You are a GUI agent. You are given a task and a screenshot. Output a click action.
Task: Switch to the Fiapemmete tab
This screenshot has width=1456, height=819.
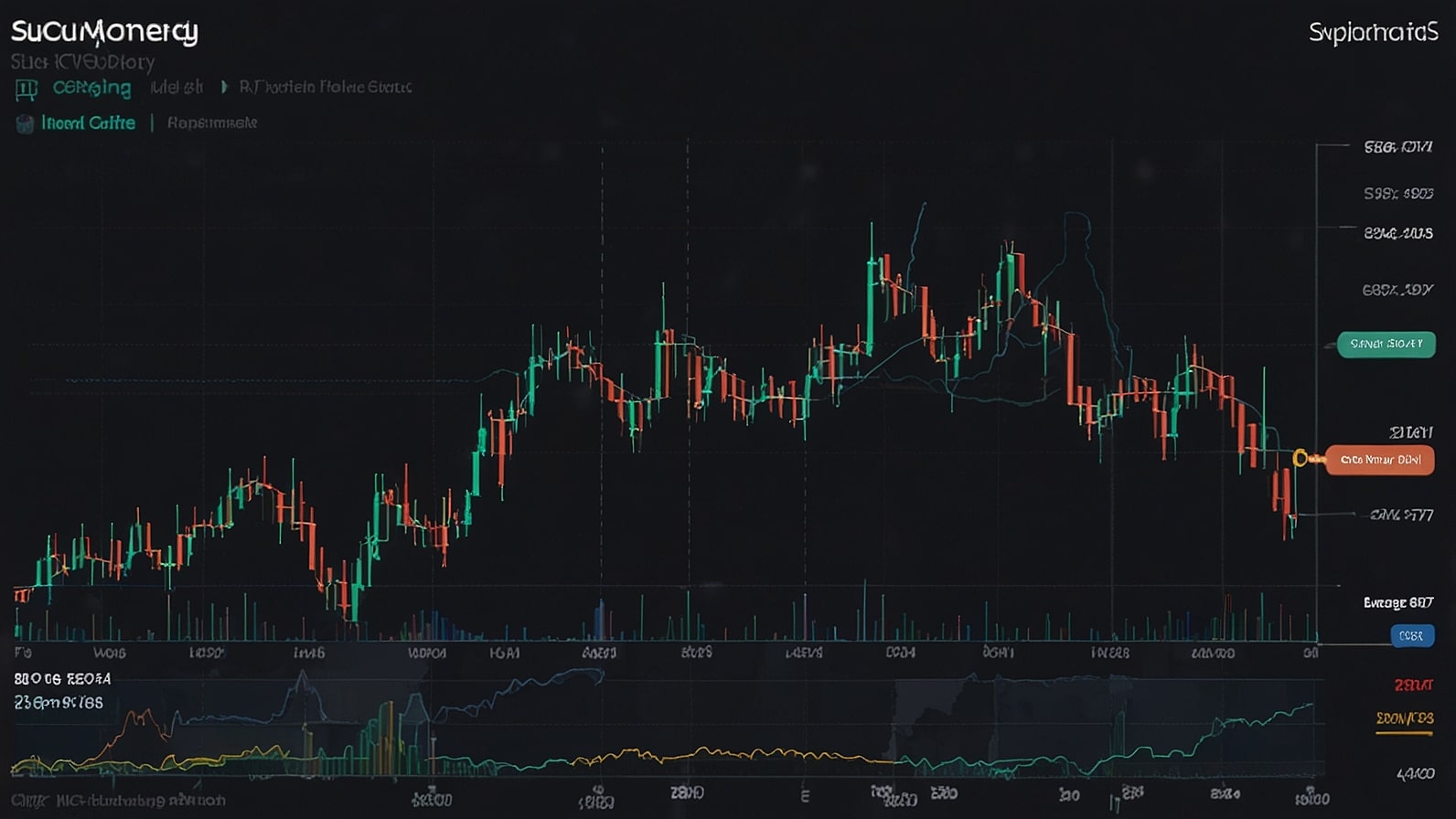point(212,122)
